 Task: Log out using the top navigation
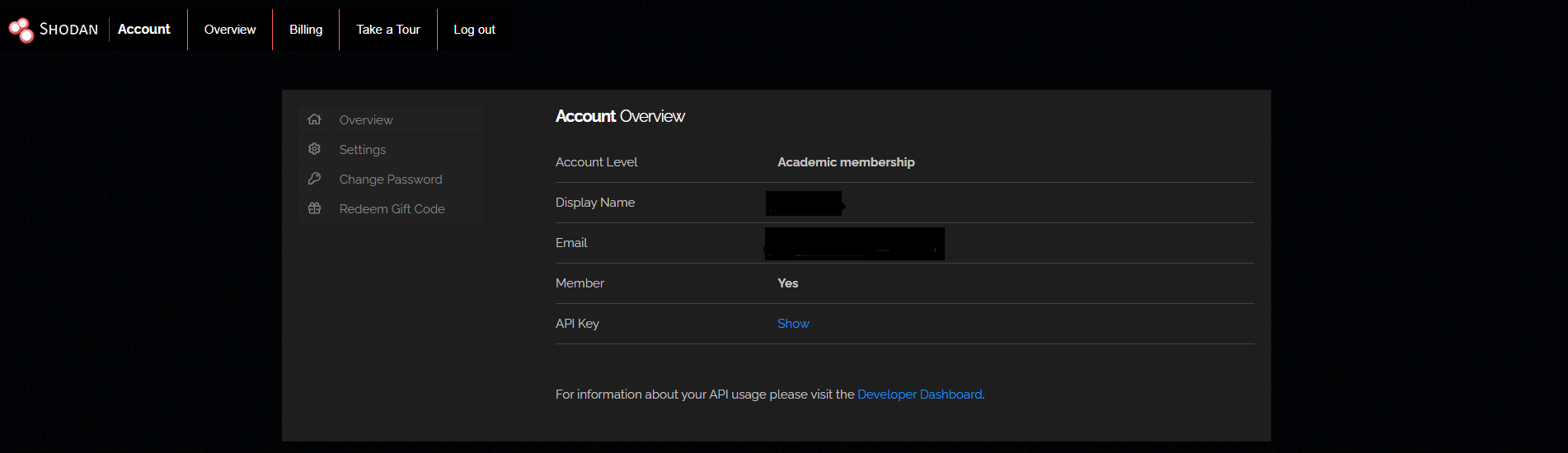(x=474, y=30)
